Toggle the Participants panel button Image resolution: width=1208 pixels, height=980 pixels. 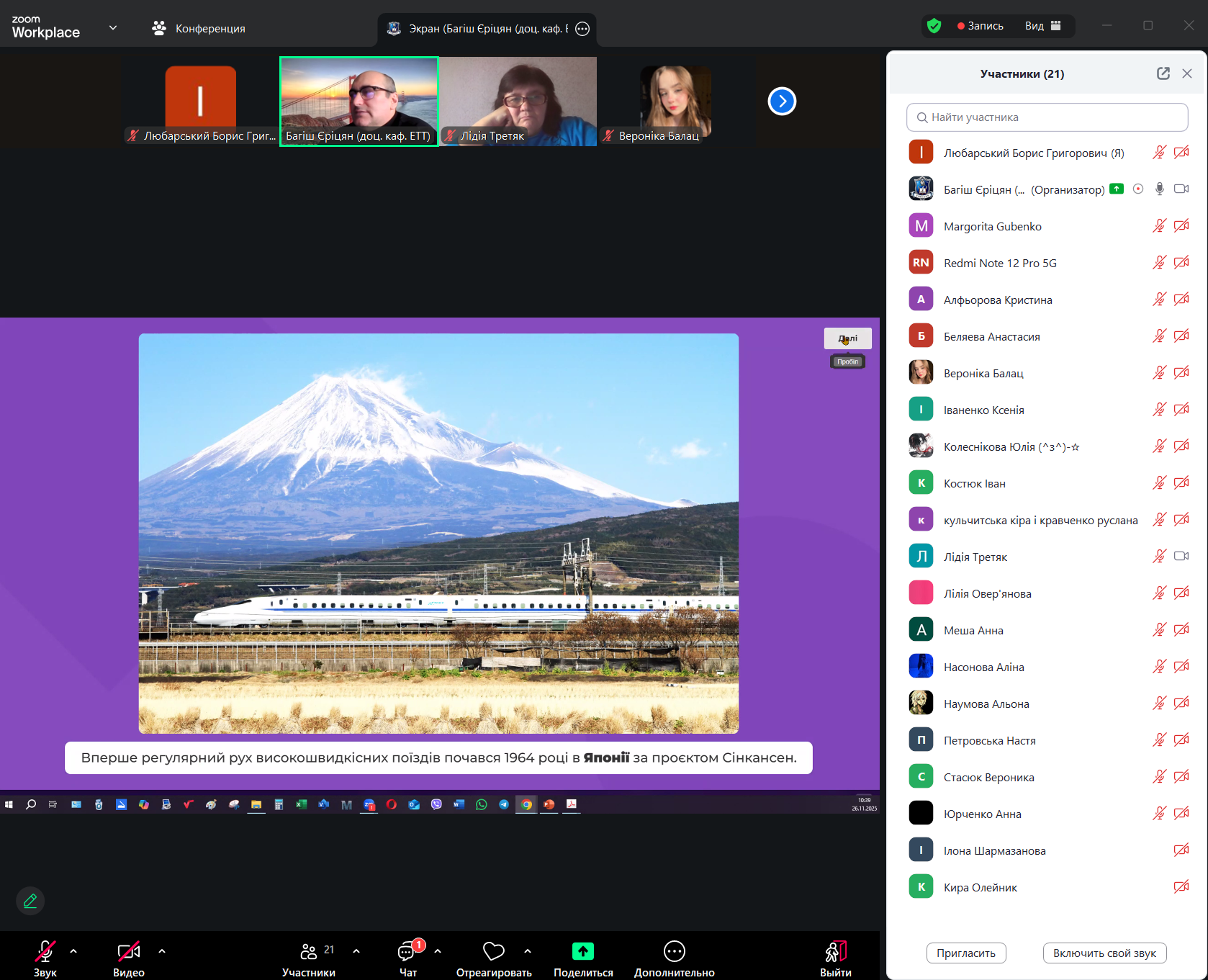click(x=309, y=952)
